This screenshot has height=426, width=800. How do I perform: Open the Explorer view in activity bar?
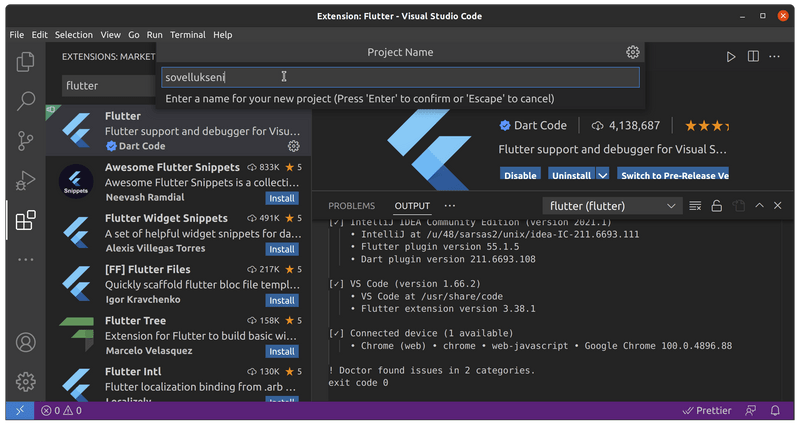point(26,62)
